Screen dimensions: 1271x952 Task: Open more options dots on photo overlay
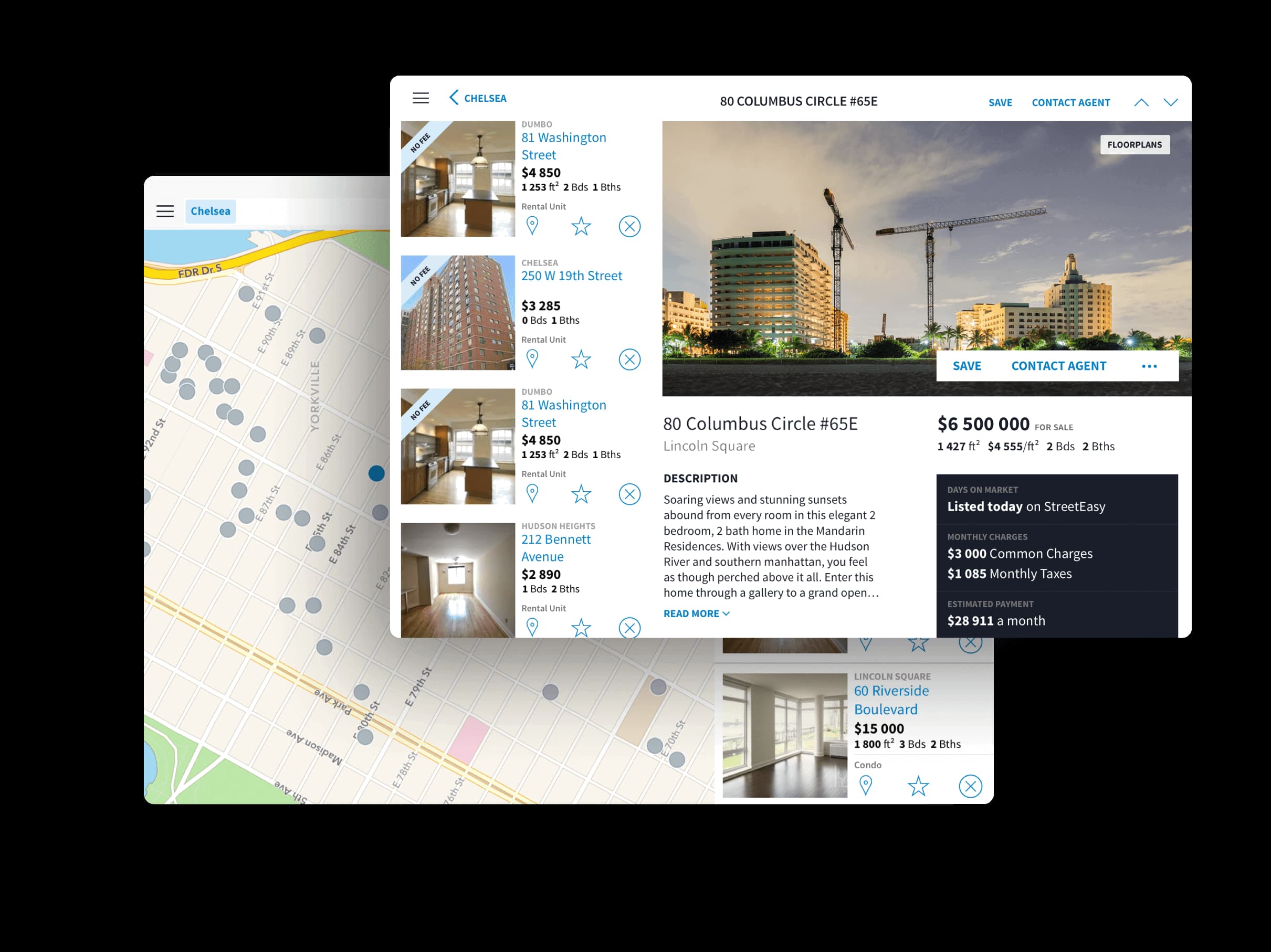pyautogui.click(x=1149, y=366)
